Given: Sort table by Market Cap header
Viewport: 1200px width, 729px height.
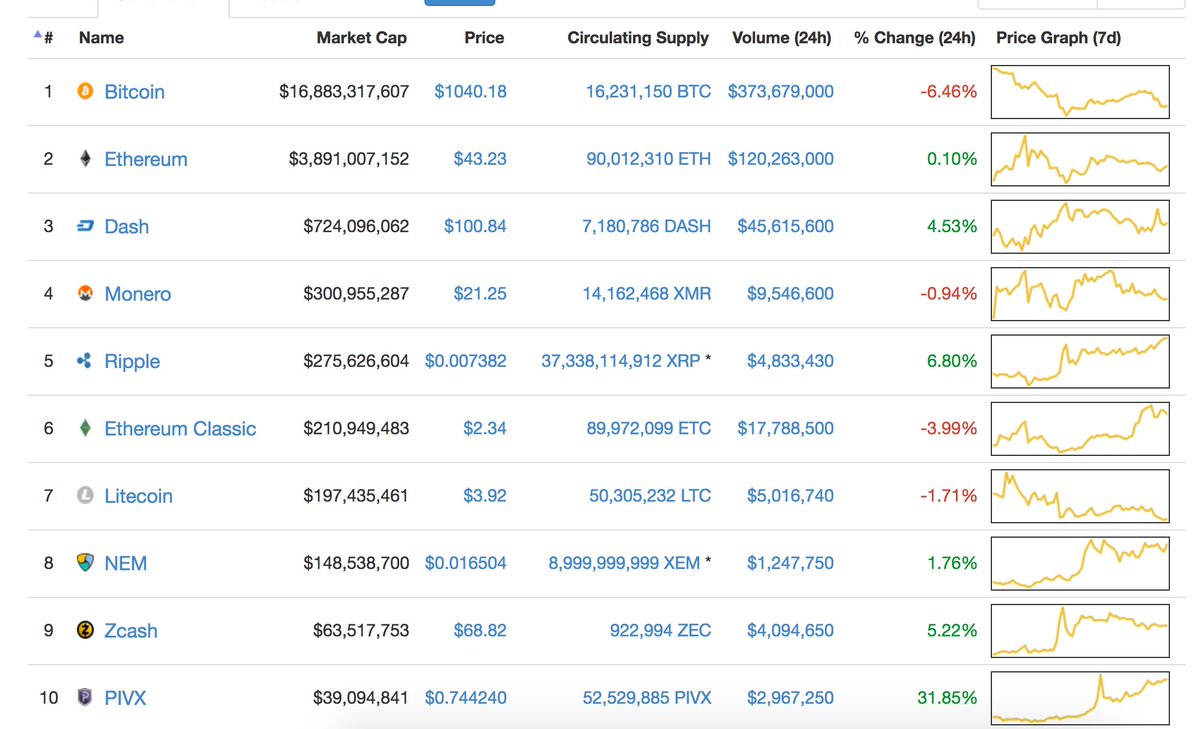Looking at the screenshot, I should [362, 38].
